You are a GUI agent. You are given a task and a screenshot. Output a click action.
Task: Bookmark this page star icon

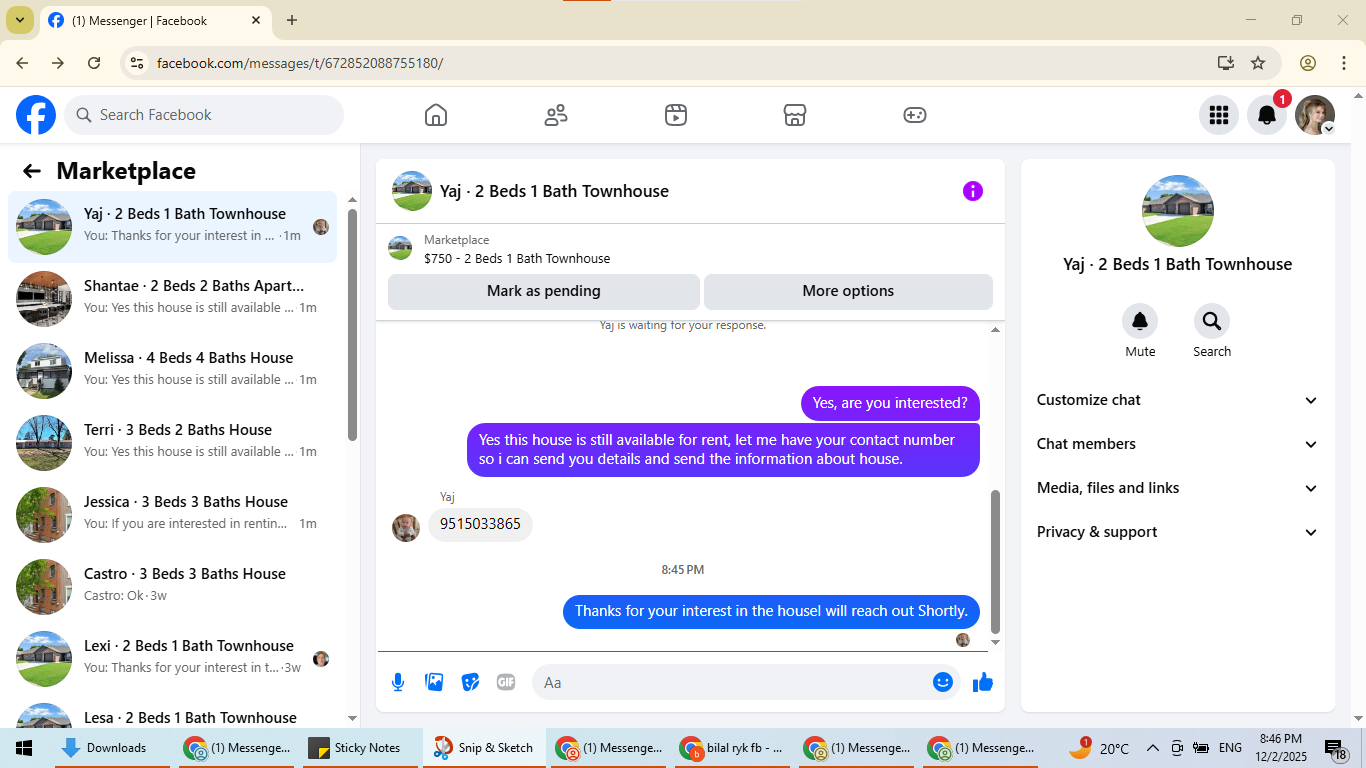point(1258,63)
